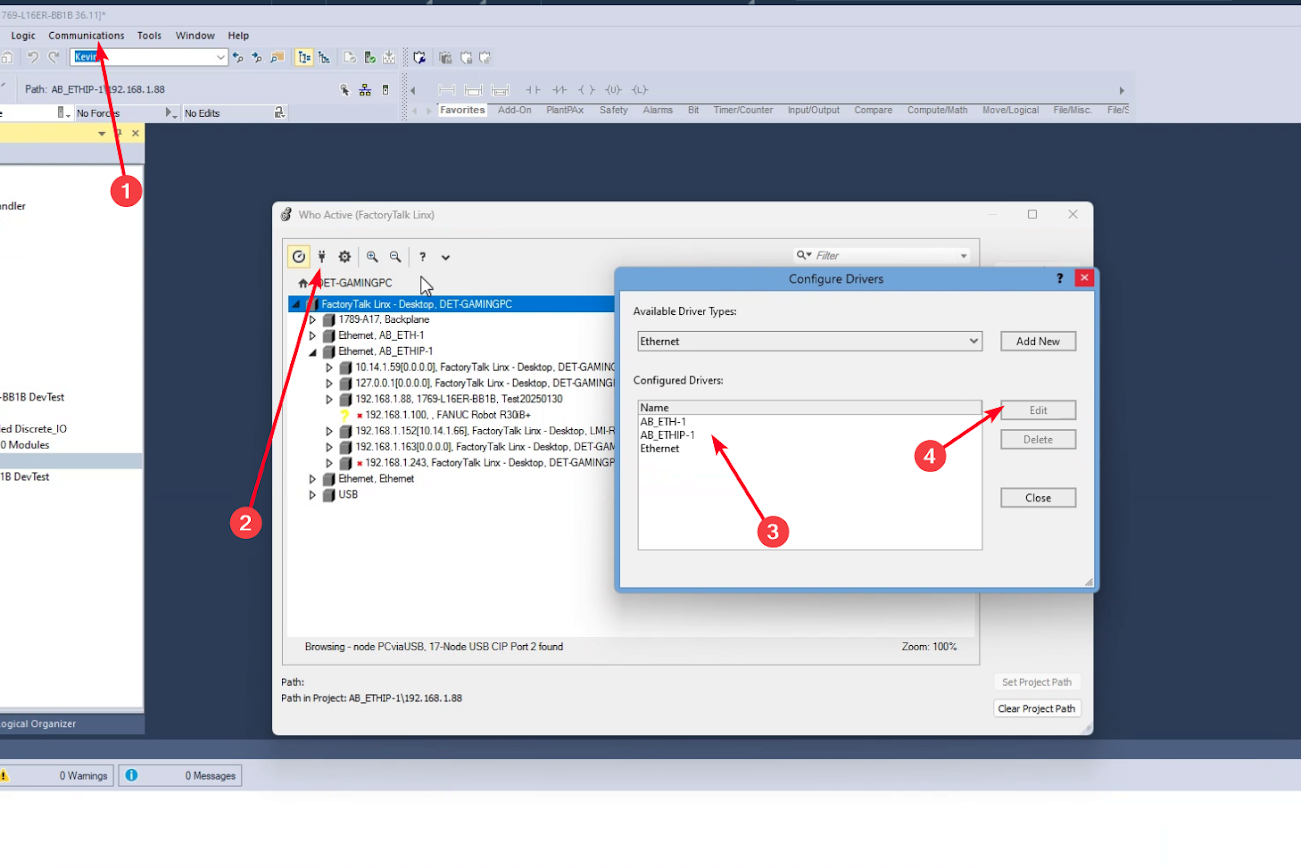Switch to the Timer/Counter instruction tab

click(743, 110)
